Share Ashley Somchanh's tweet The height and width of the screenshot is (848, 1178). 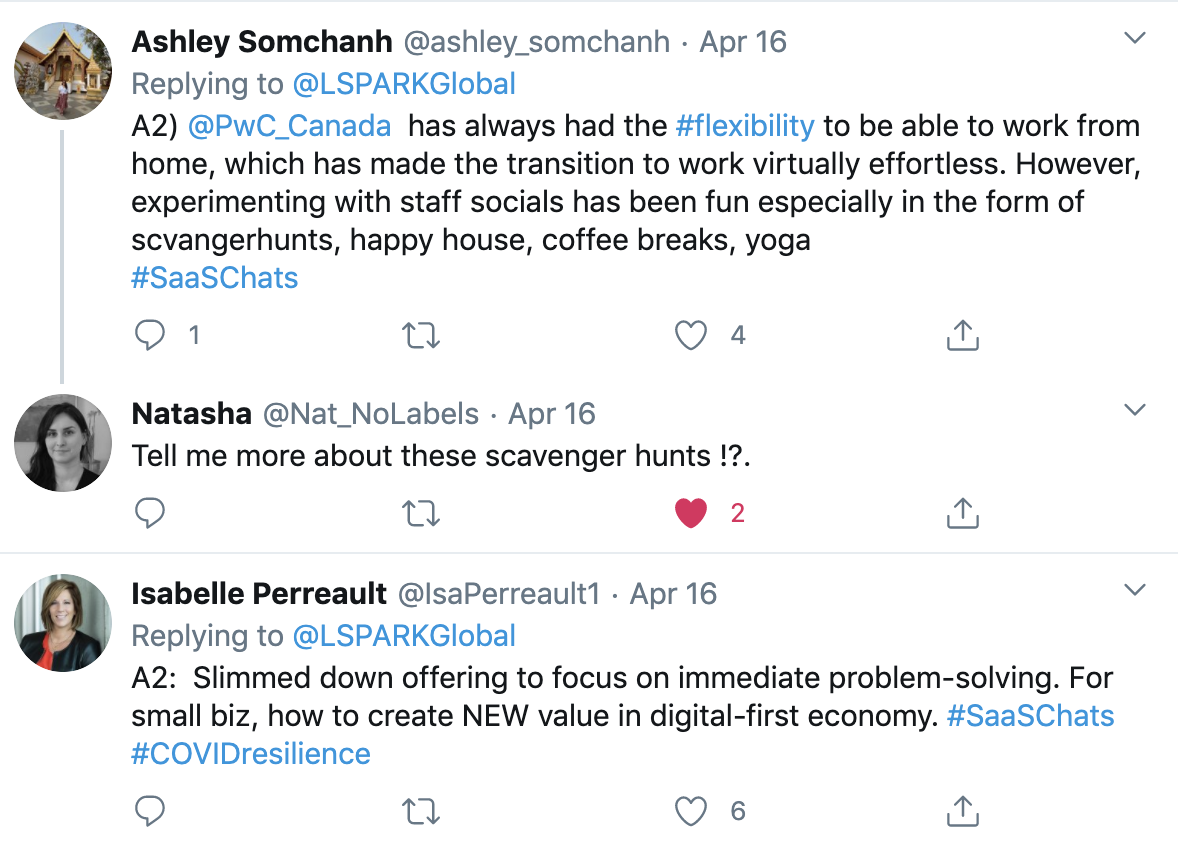962,335
